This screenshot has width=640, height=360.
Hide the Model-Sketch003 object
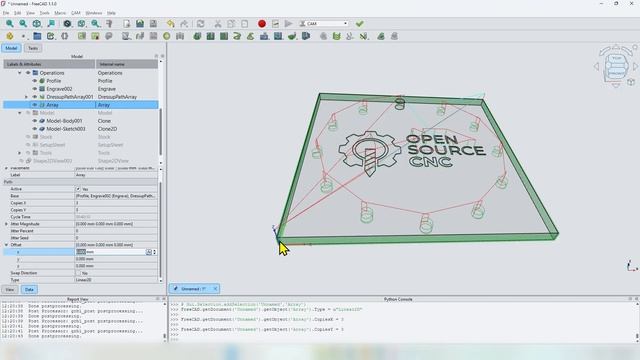tap(35, 129)
